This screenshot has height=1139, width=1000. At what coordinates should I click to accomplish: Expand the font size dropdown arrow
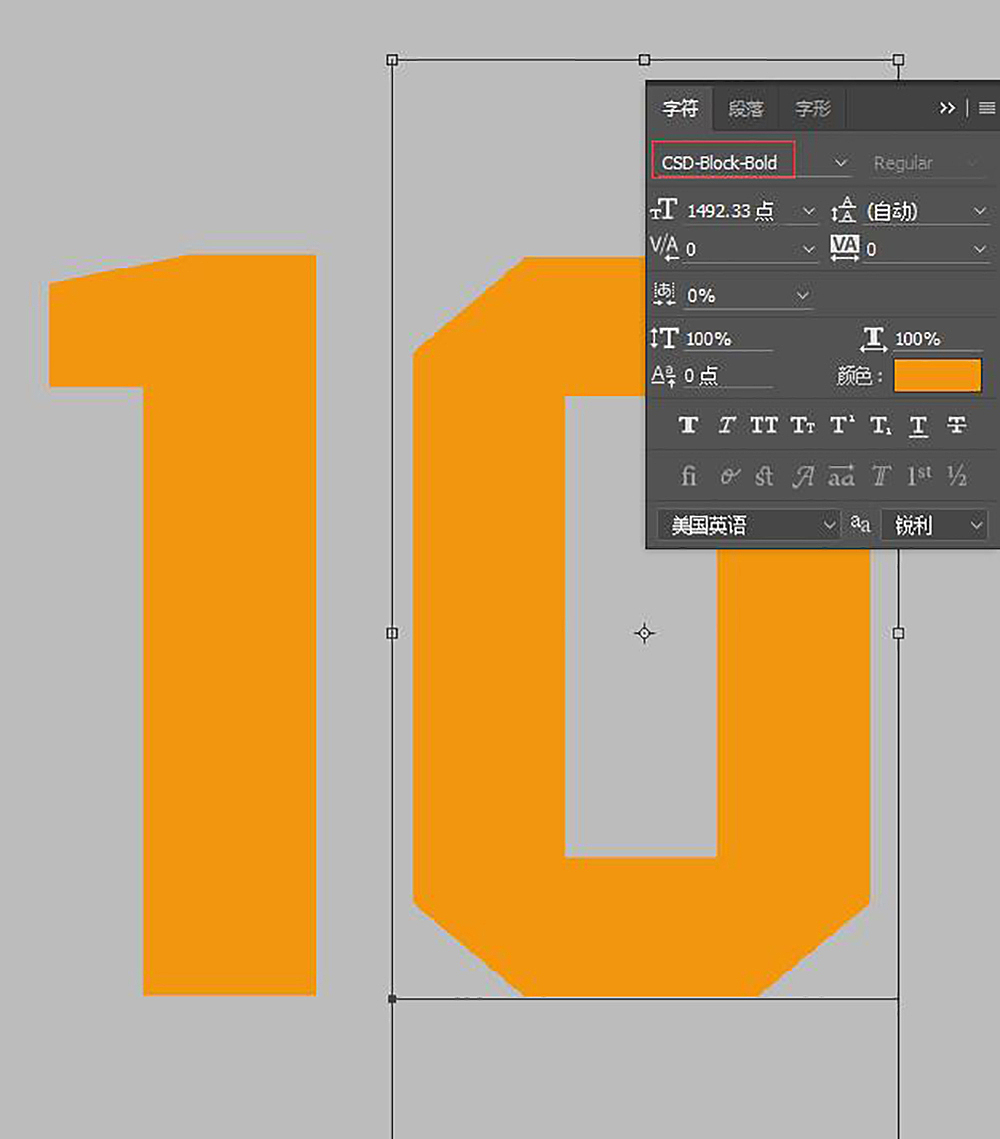[x=808, y=211]
